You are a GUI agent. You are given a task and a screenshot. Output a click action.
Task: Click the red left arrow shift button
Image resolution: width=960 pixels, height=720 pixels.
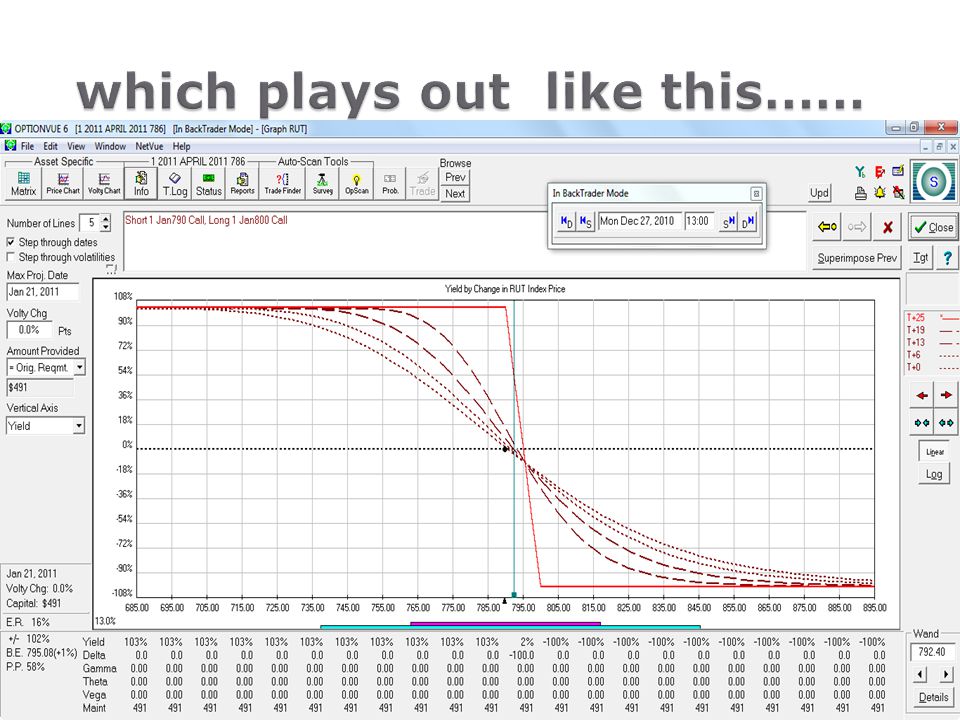click(922, 396)
